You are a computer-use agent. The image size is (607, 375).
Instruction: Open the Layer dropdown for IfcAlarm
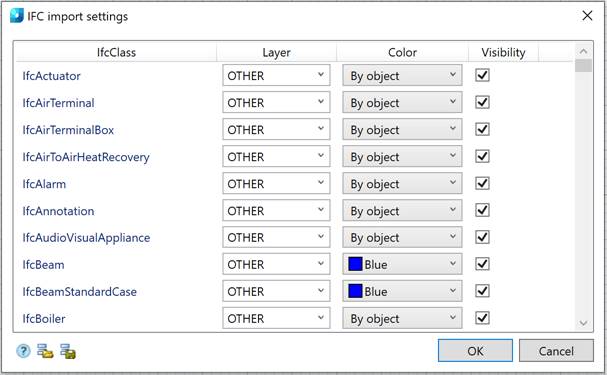pyautogui.click(x=276, y=183)
